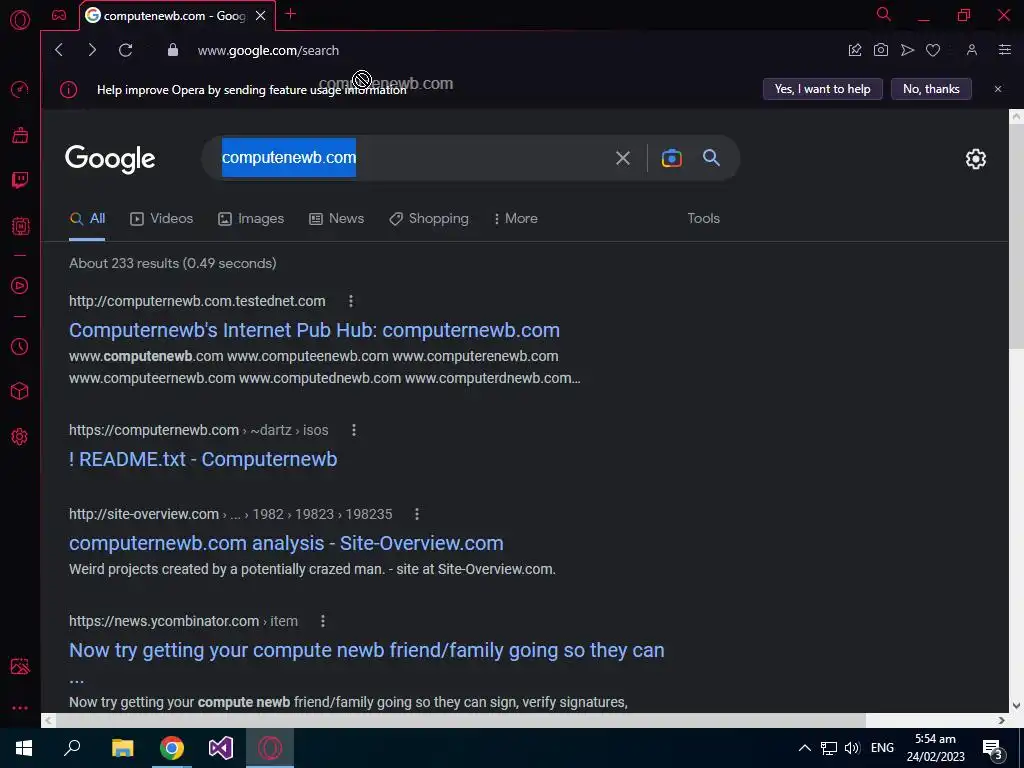Screen dimensions: 1024x768
Task: Clear the Google search box
Action: 623,157
